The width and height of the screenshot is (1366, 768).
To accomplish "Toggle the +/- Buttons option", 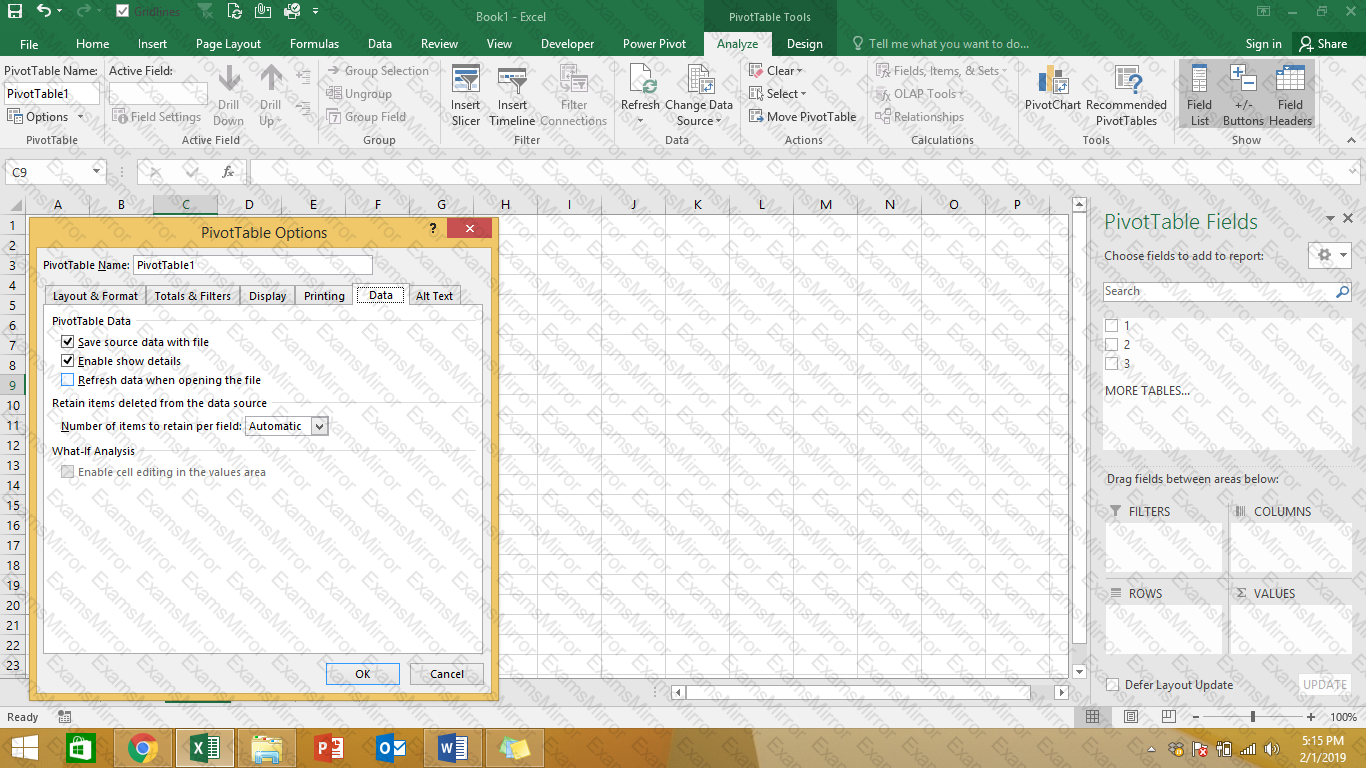I will 1243,95.
